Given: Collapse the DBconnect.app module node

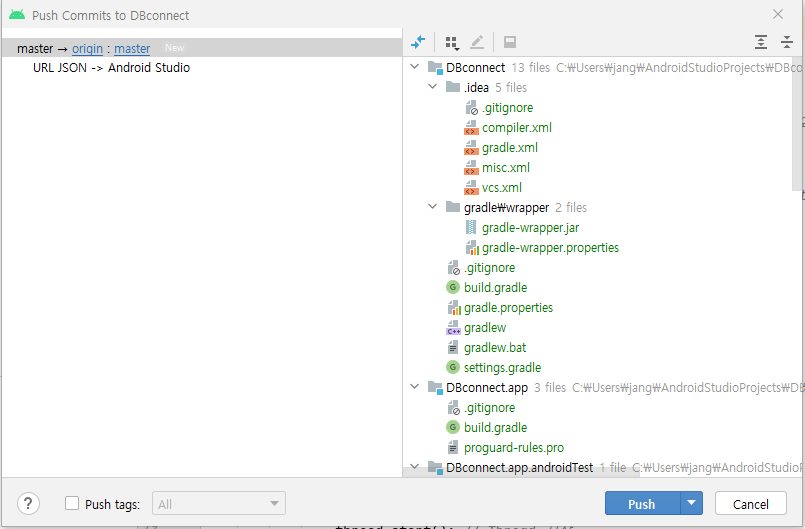Looking at the screenshot, I should pyautogui.click(x=415, y=386).
